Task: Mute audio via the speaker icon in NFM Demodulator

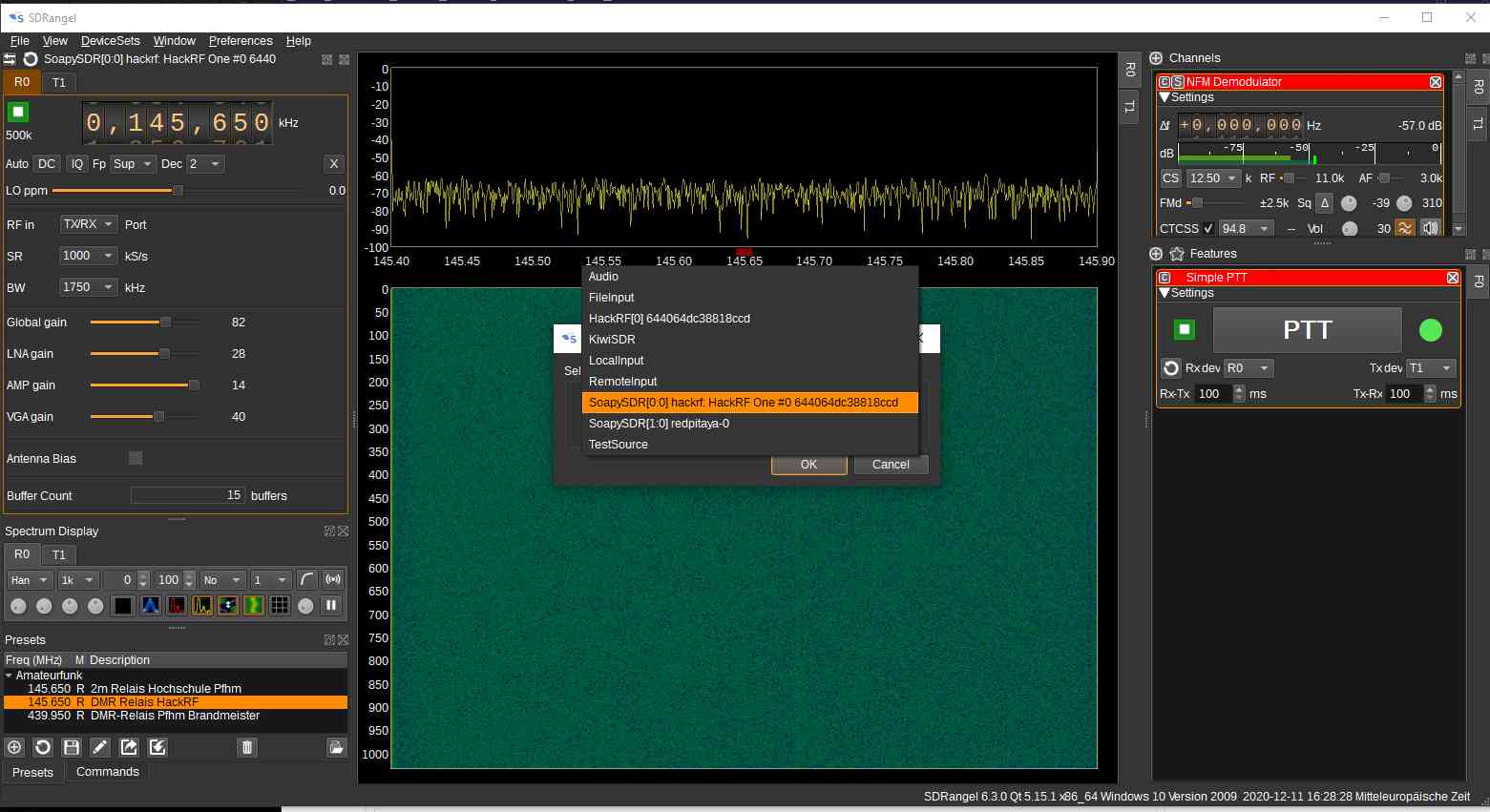Action: pos(1430,227)
